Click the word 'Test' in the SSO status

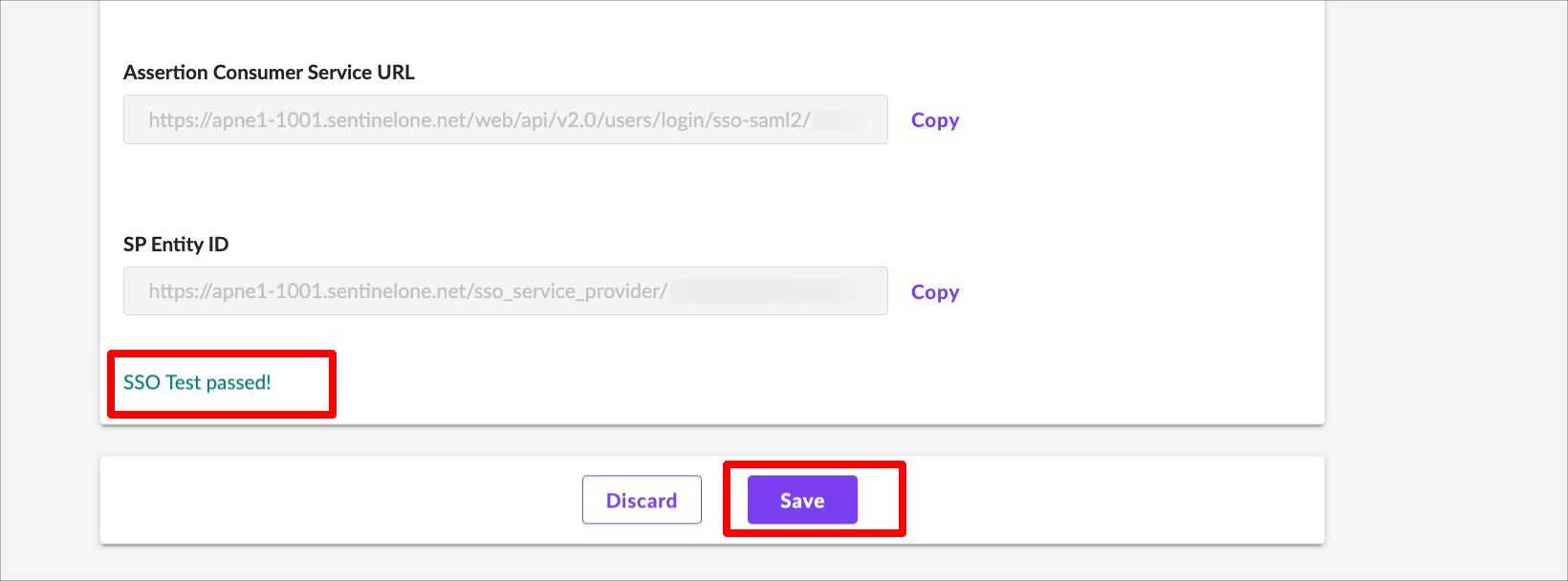point(183,382)
